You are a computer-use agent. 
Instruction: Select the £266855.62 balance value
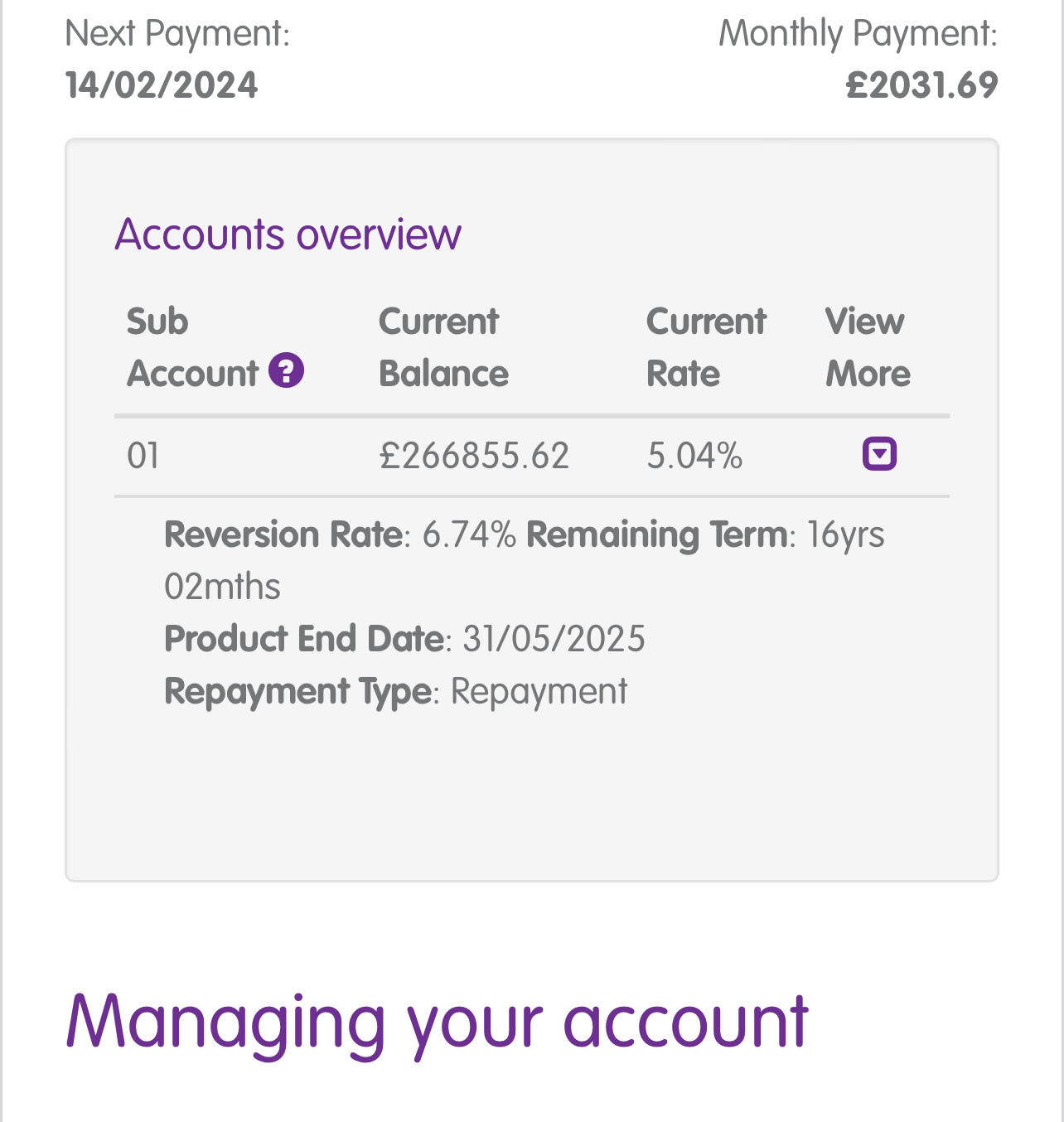[474, 456]
